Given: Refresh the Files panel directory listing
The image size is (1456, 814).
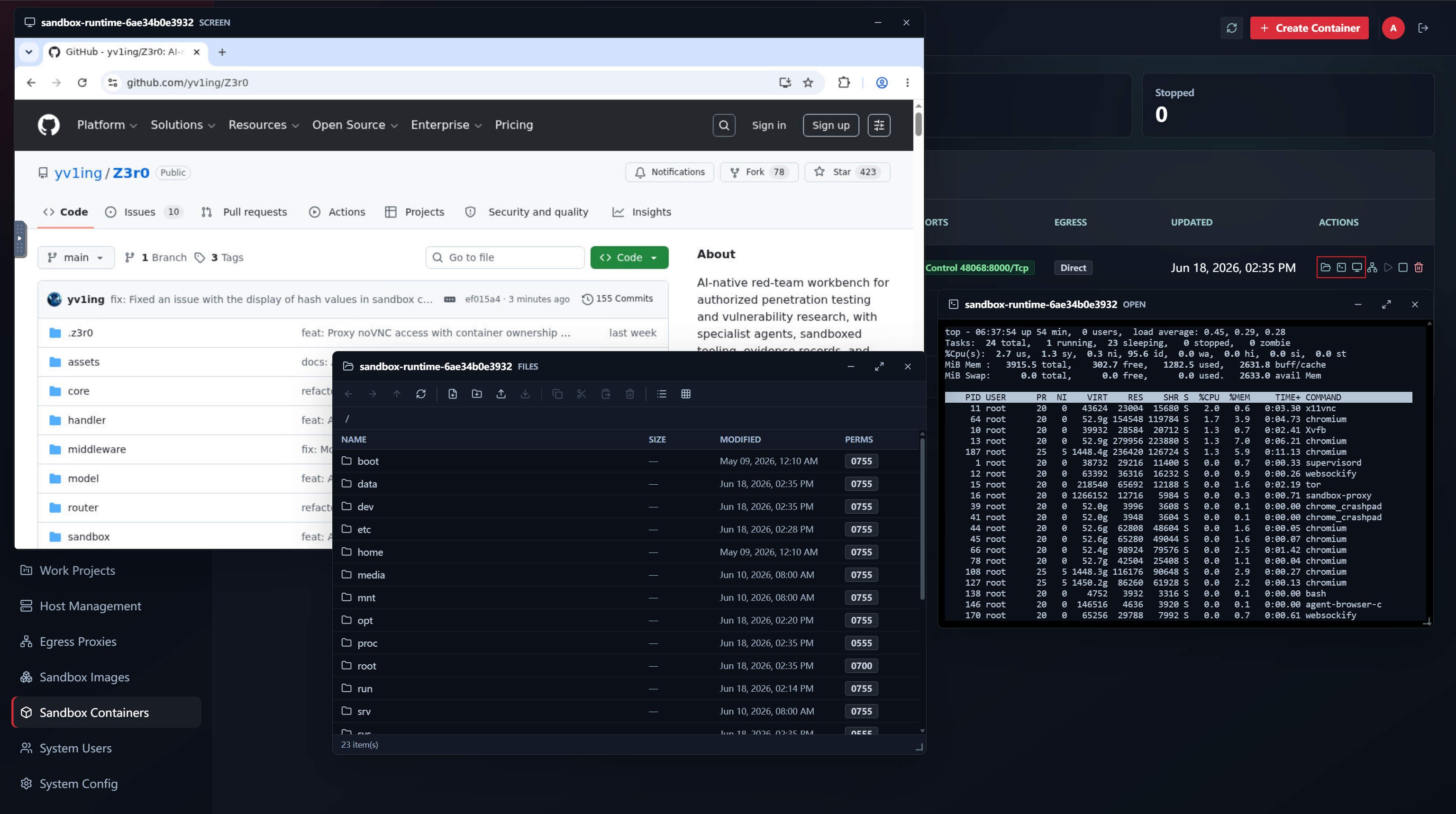Looking at the screenshot, I should (x=421, y=394).
